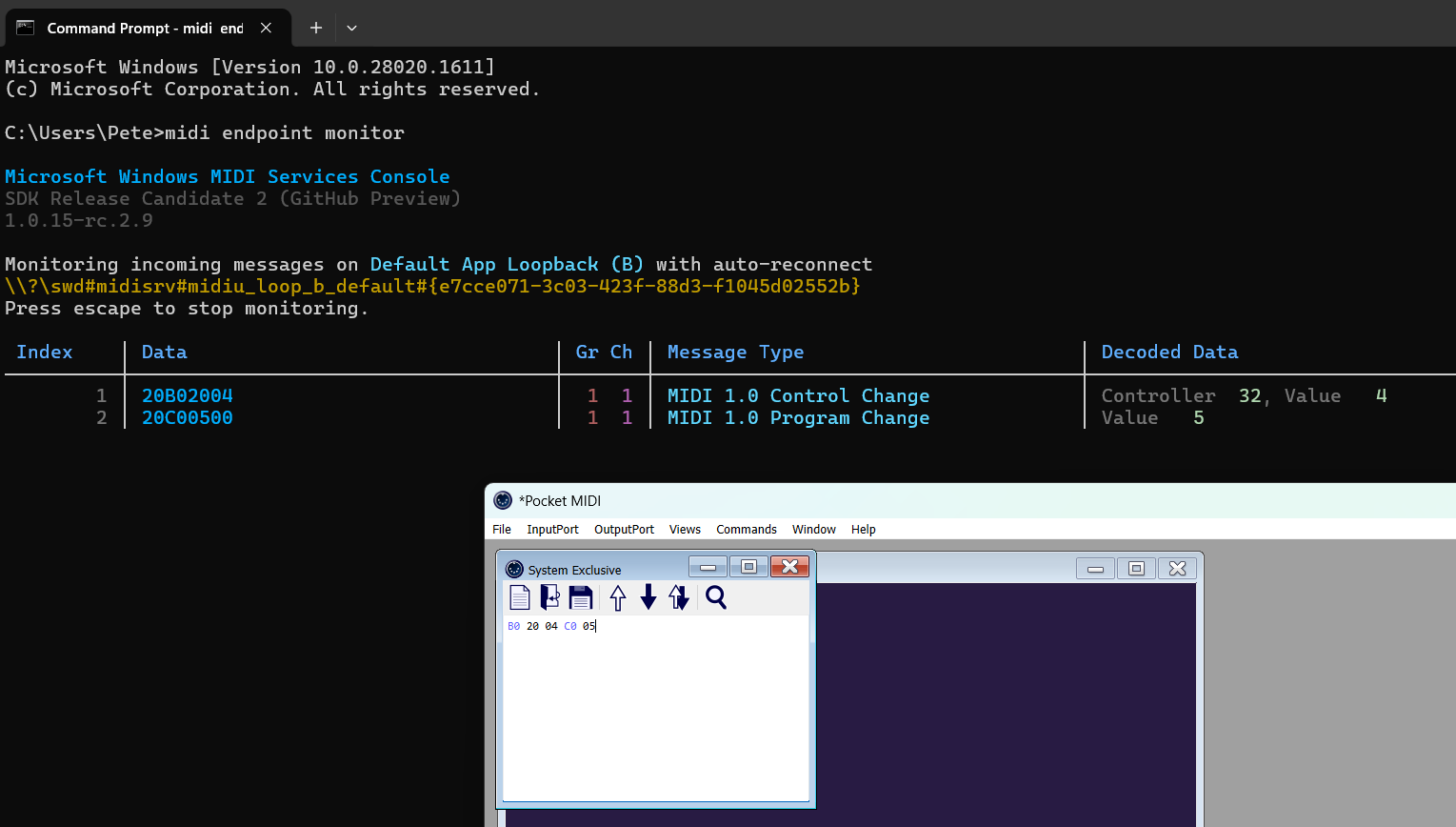Click the Command Prompt tab icon
The height and width of the screenshot is (827, 1456).
[x=26, y=28]
